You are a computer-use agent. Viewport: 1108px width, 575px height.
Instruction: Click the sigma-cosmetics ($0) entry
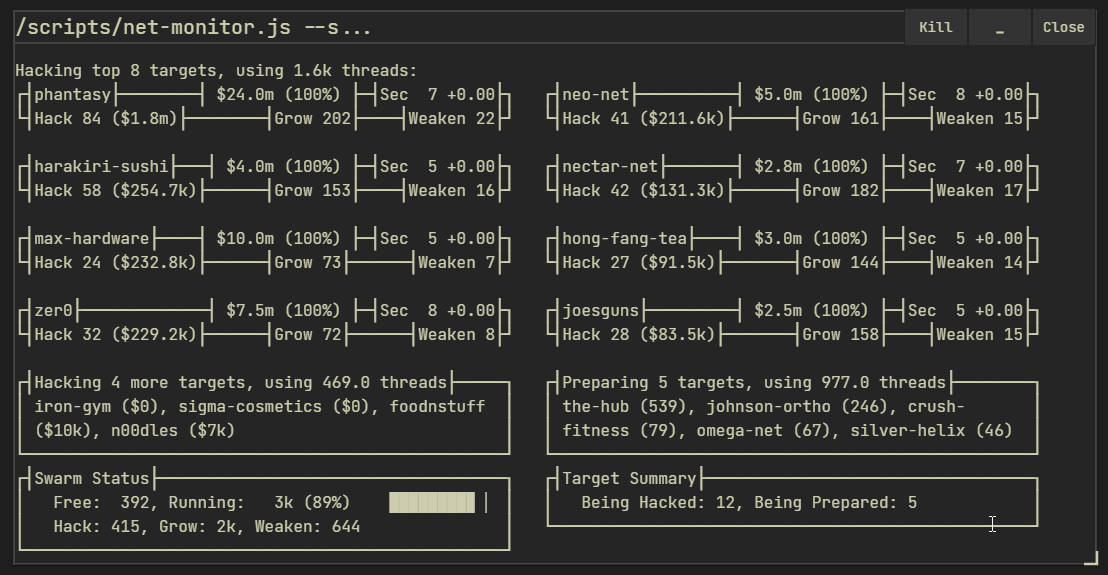coord(274,407)
